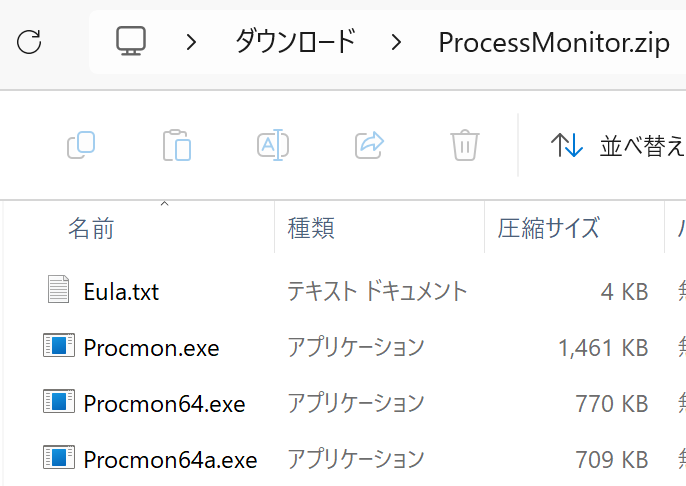Click the Paste toolbar icon

[177, 145]
